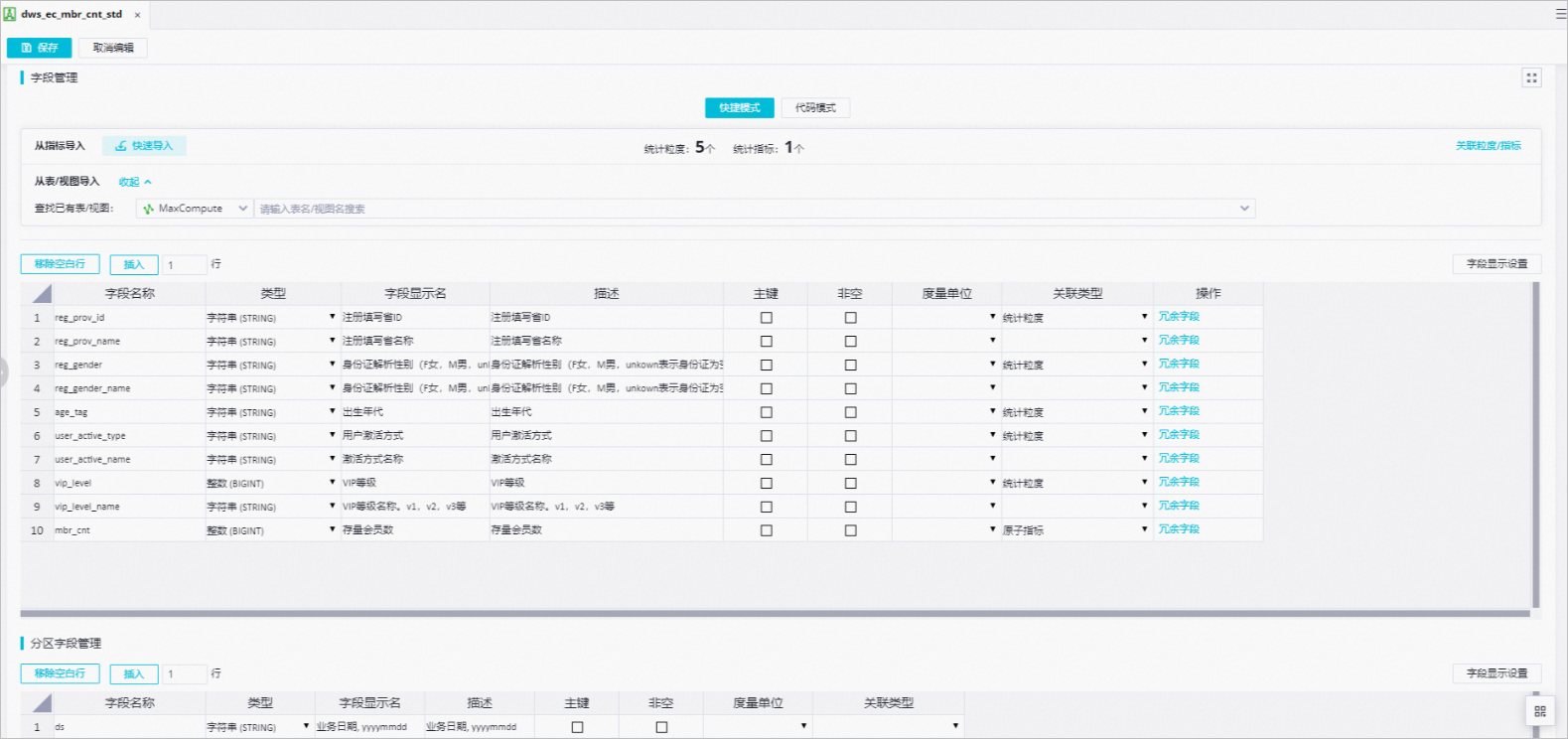Click the 字段名称 column header in field table
This screenshot has width=1568, height=739.
click(129, 293)
